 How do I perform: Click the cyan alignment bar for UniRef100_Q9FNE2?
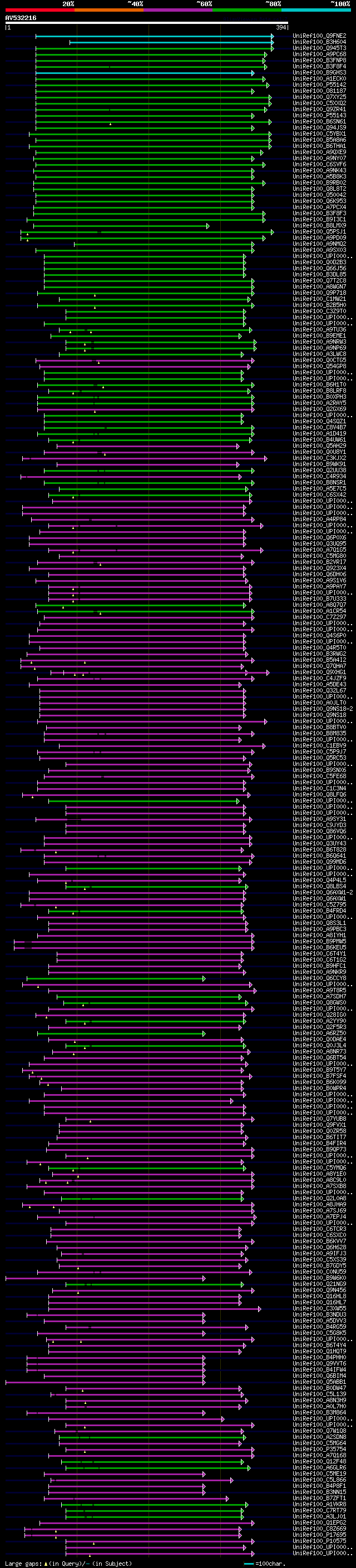155,37
